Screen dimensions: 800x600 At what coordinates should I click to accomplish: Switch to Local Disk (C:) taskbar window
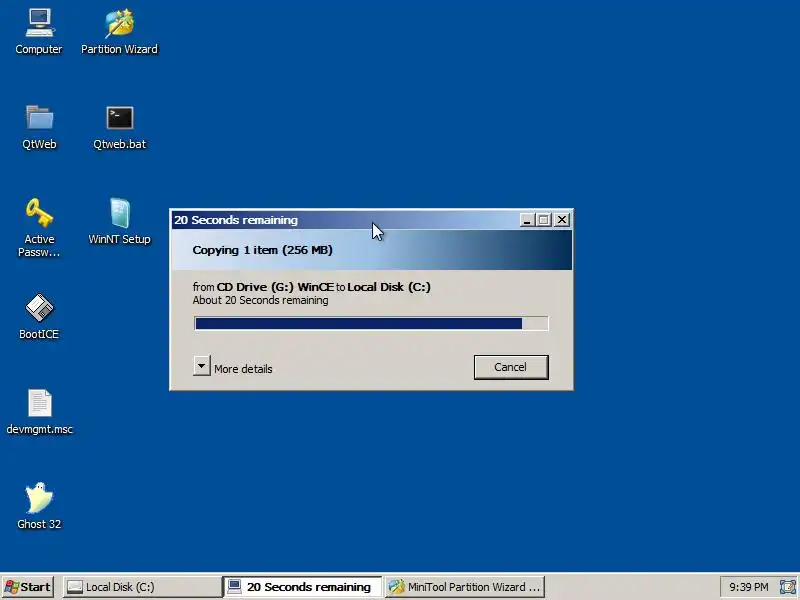coord(142,587)
